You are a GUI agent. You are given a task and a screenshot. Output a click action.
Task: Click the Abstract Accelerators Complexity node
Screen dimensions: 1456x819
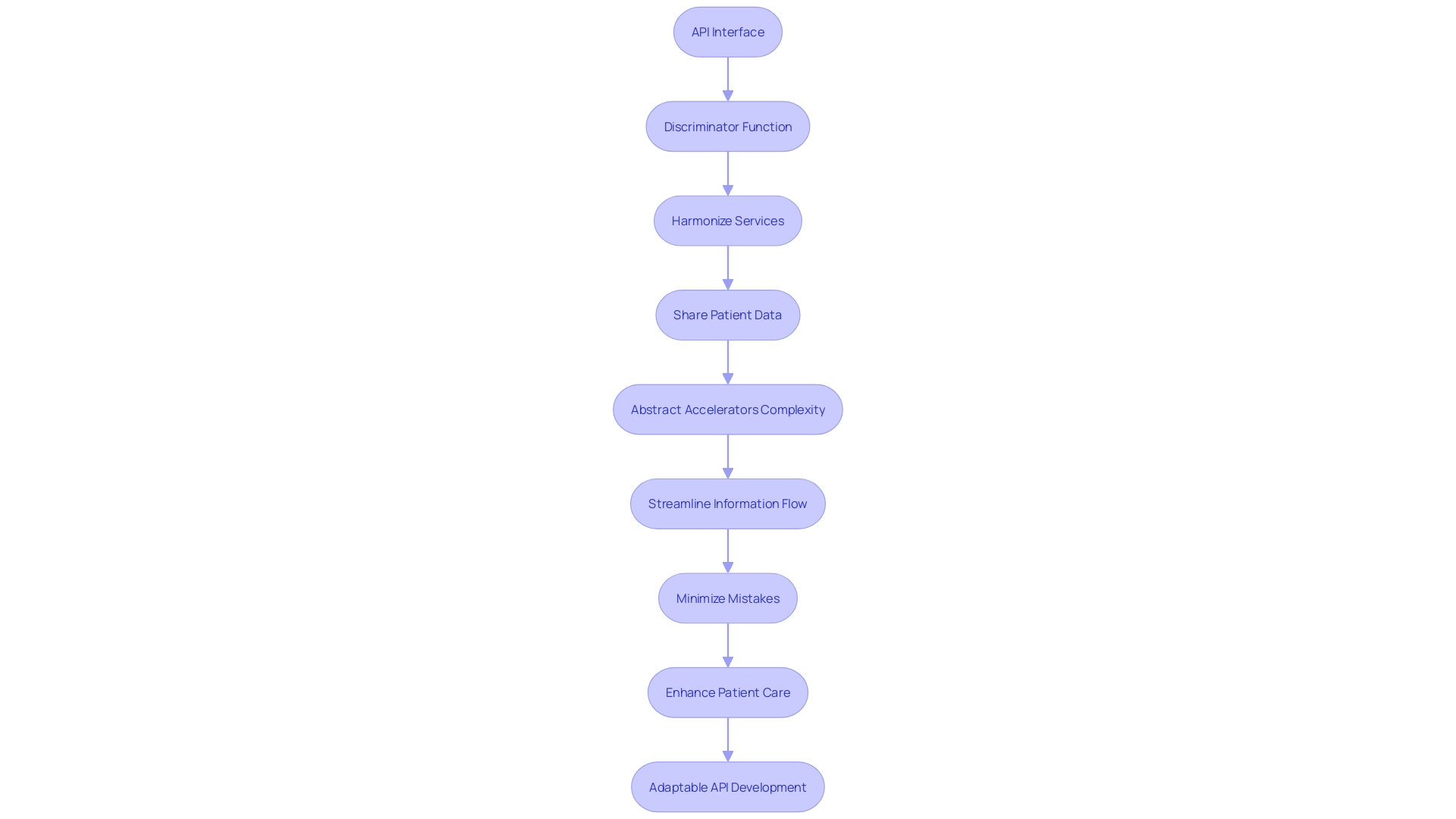click(727, 409)
